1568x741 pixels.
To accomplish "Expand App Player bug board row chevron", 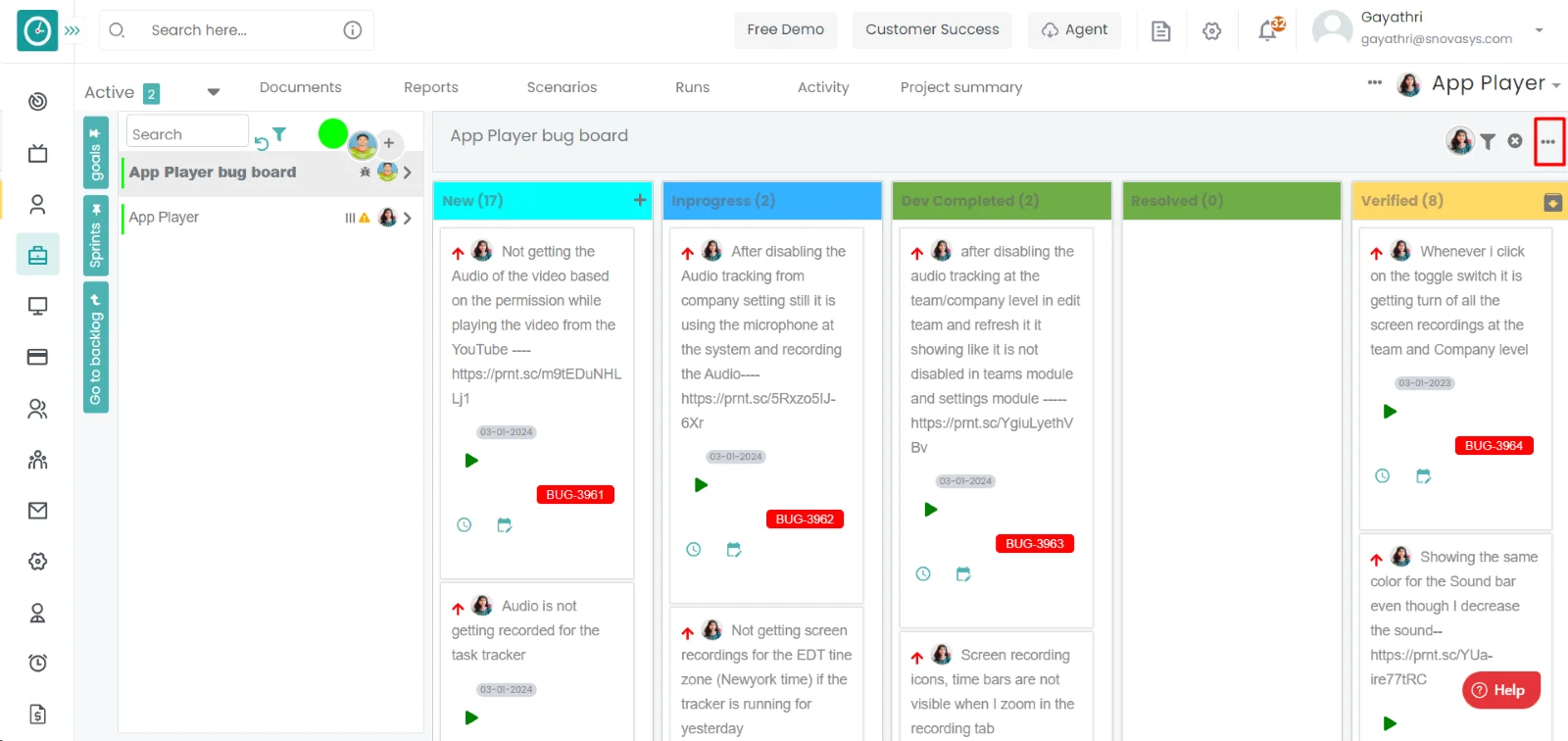I will click(407, 173).
